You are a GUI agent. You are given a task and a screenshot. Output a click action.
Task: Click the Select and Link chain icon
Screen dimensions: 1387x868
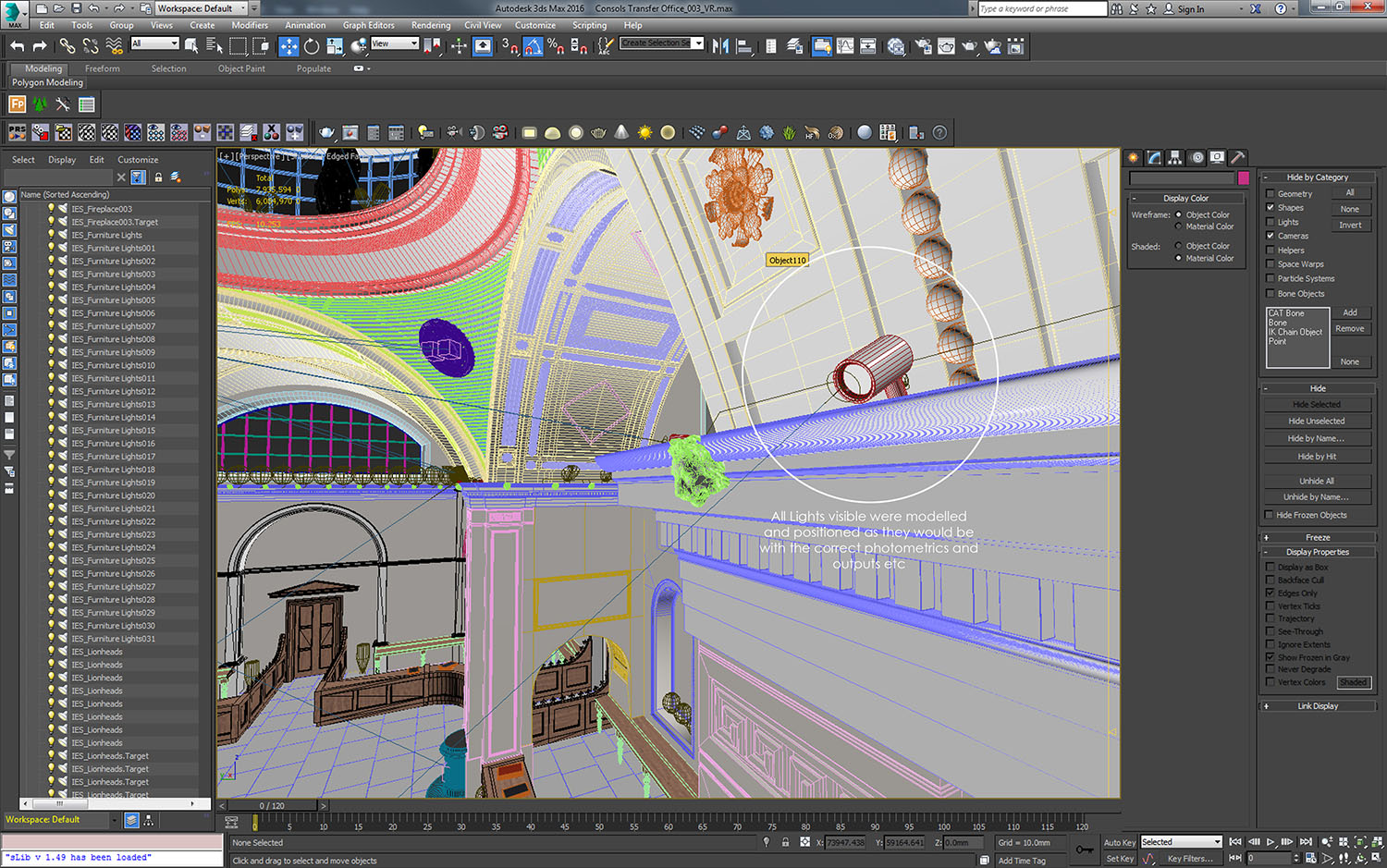[68, 46]
